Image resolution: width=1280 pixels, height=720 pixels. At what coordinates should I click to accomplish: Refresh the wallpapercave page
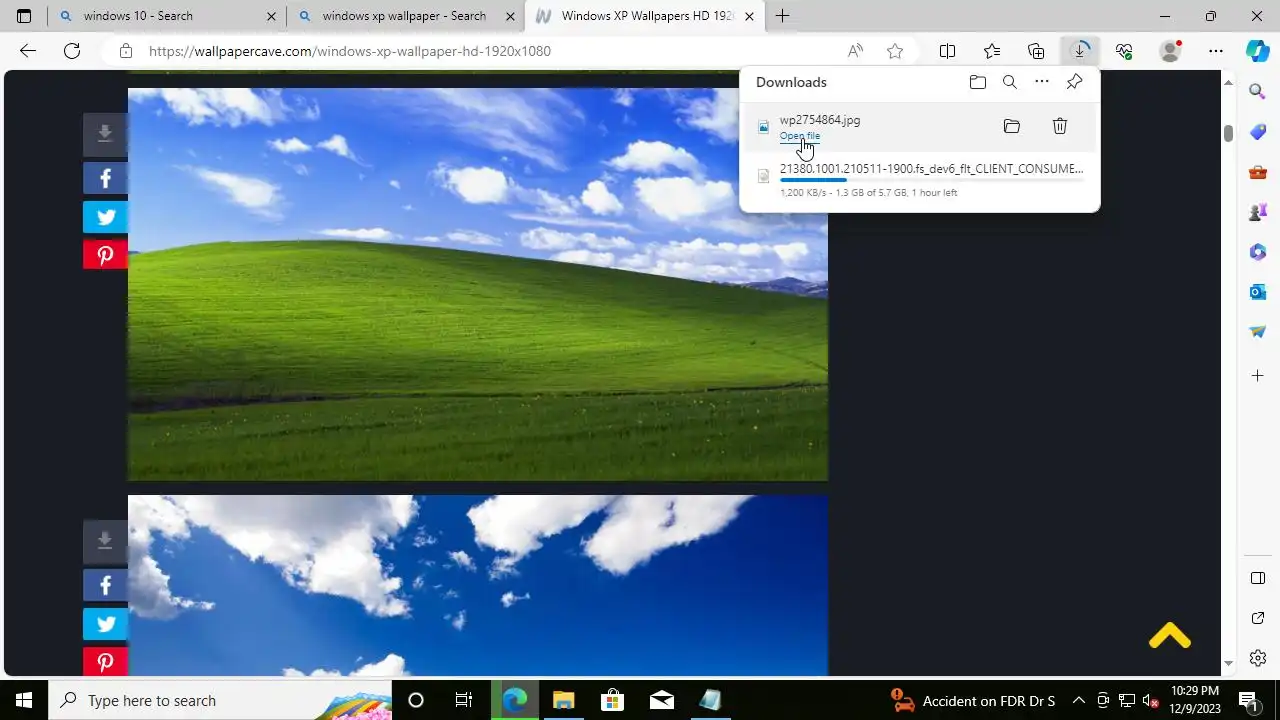(72, 51)
